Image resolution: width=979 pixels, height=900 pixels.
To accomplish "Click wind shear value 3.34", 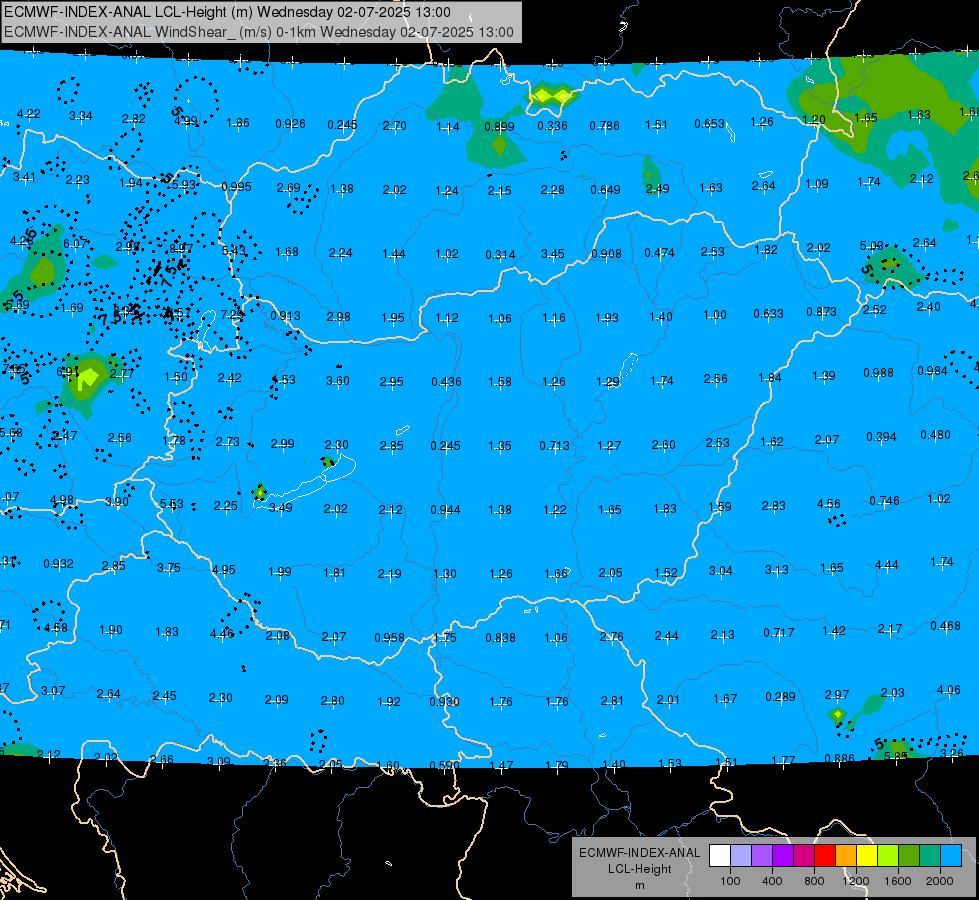I will coord(81,116).
